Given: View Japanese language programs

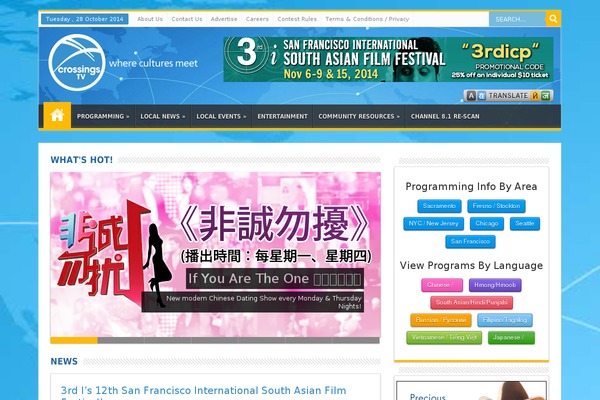Looking at the screenshot, I should 511,338.
